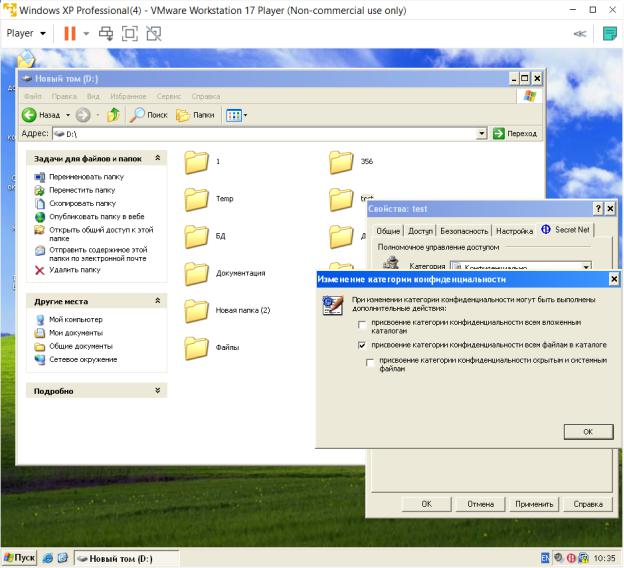
Task: Open the Категория confidentiality dropdown
Action: pos(587,267)
